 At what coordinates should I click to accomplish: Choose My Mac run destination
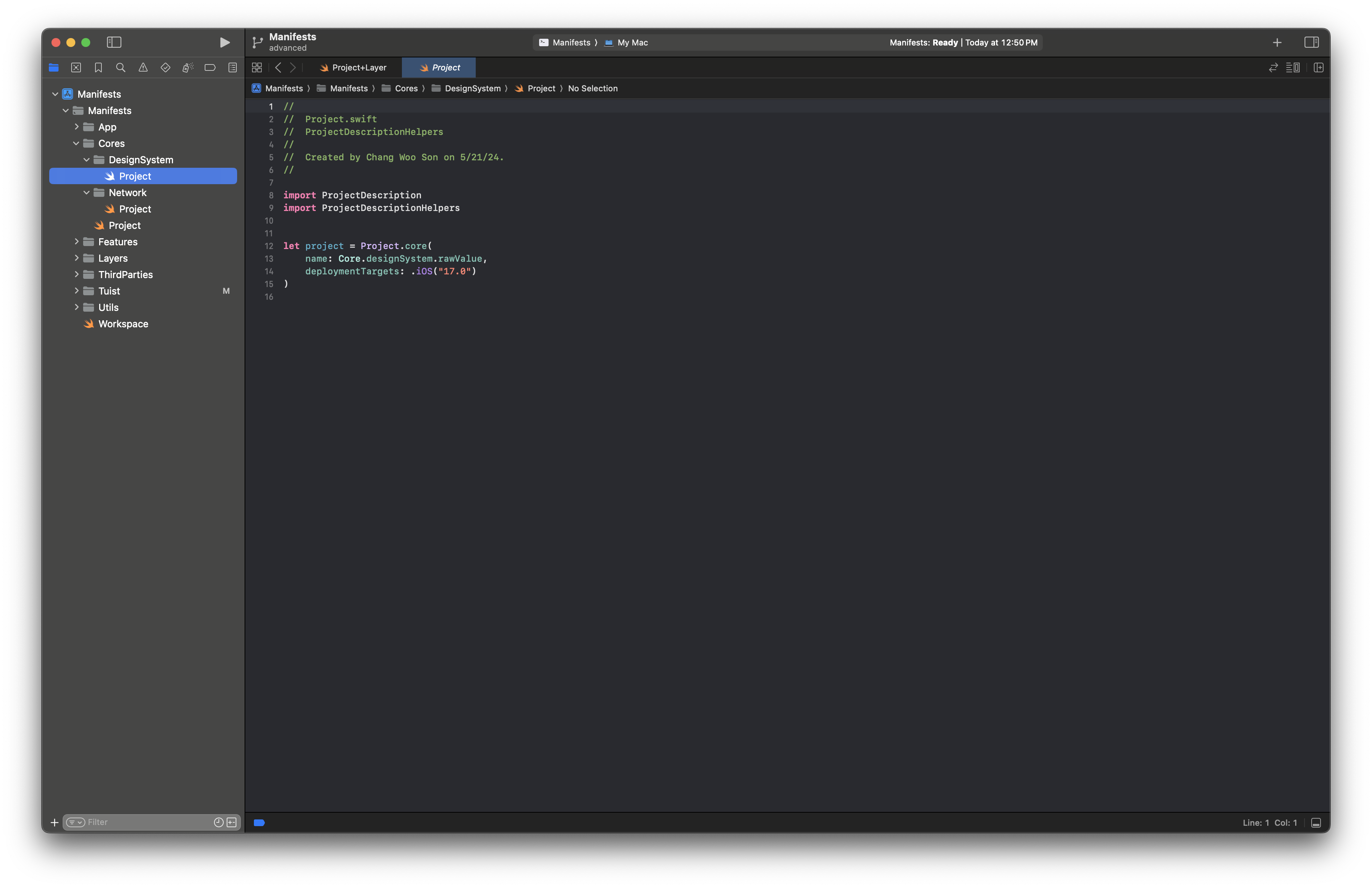tap(626, 42)
